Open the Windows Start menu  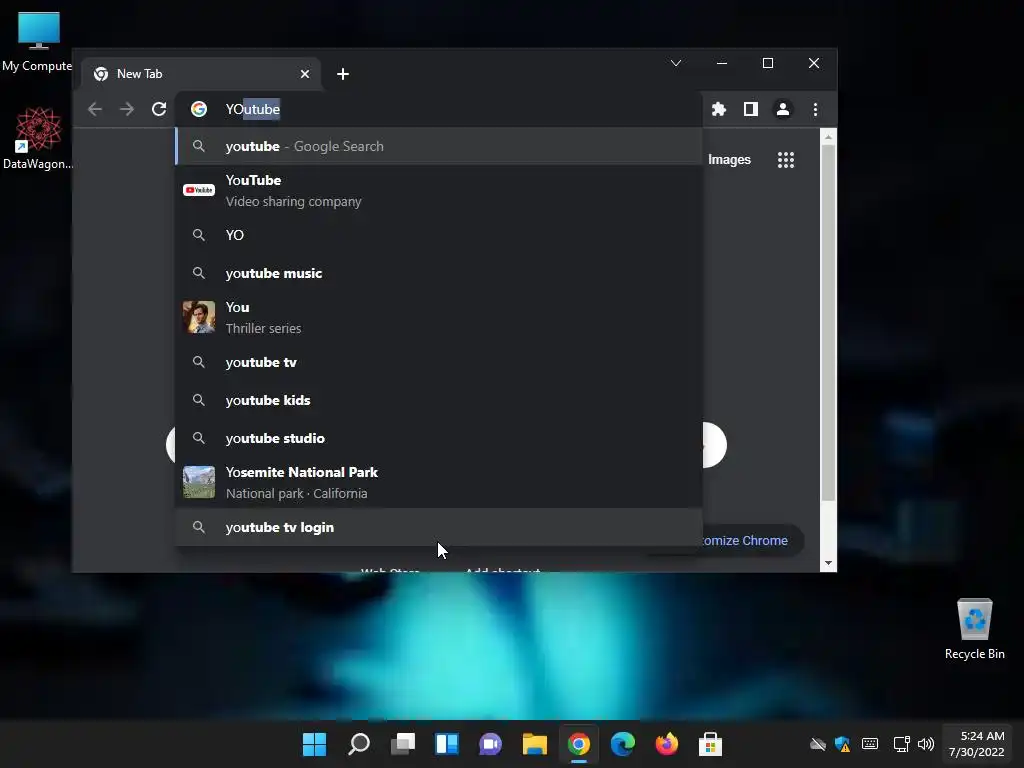(314, 744)
